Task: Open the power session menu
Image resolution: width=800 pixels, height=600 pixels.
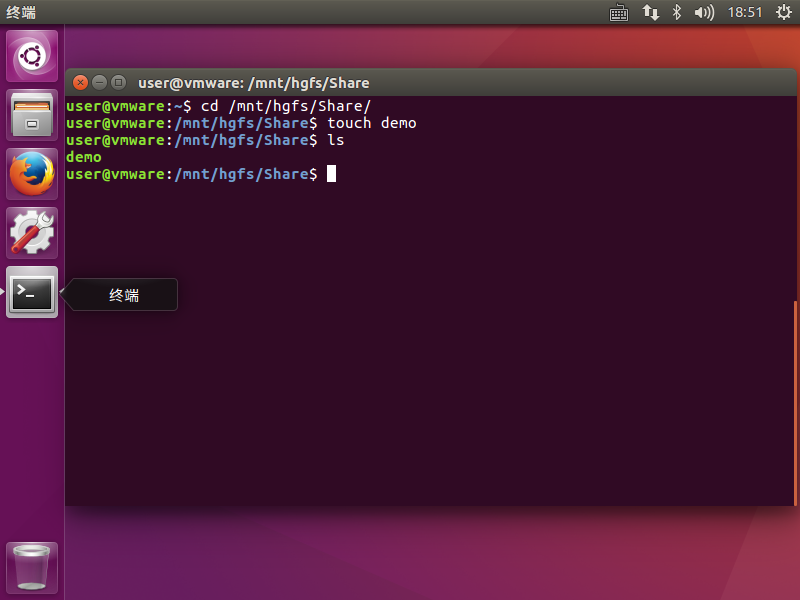Action: 784,12
